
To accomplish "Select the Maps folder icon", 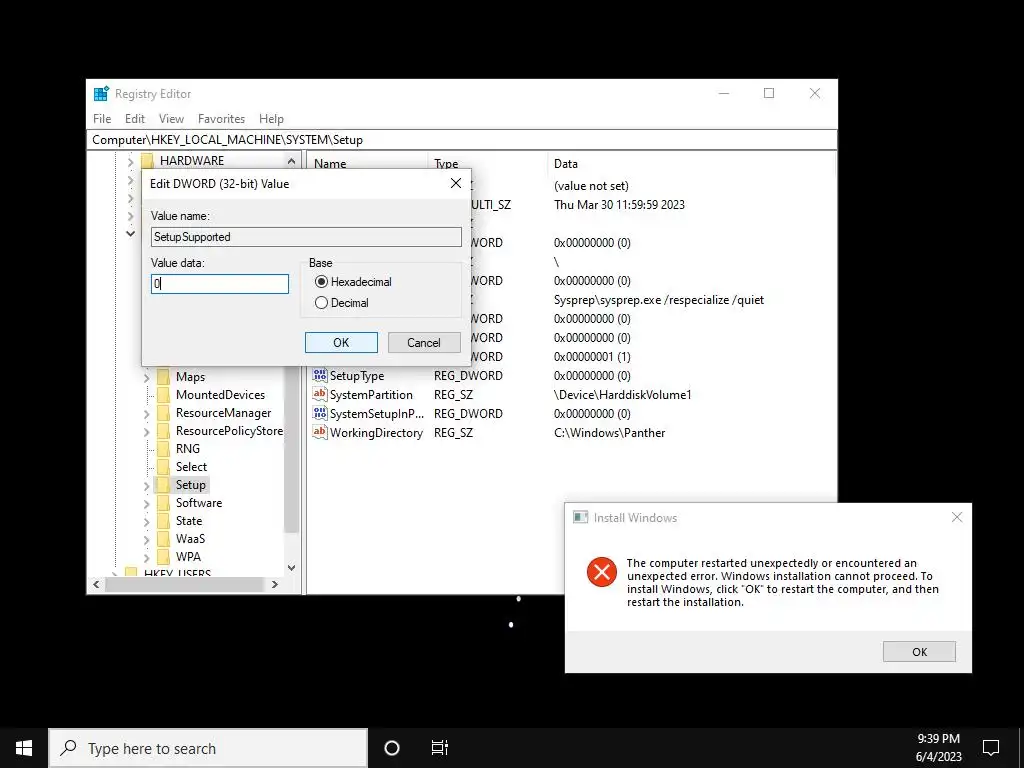I will [x=163, y=377].
